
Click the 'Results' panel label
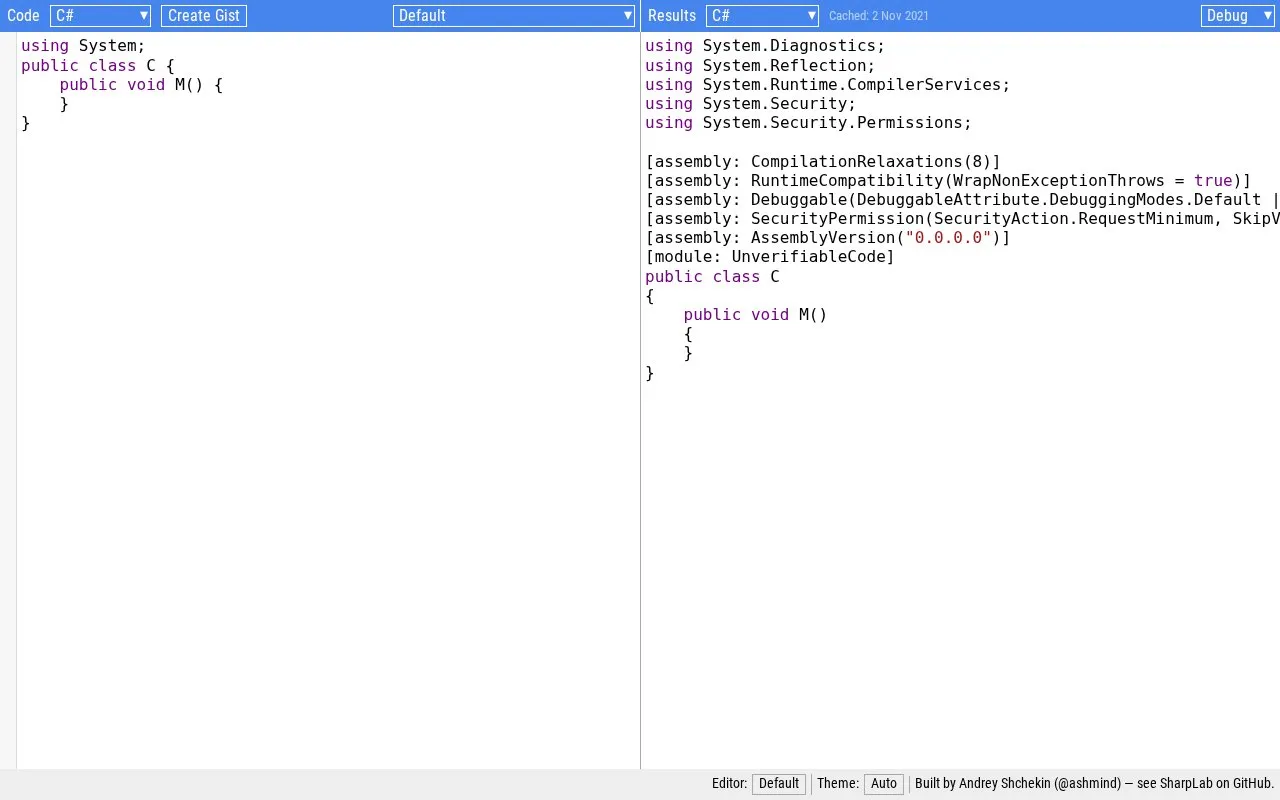[672, 16]
